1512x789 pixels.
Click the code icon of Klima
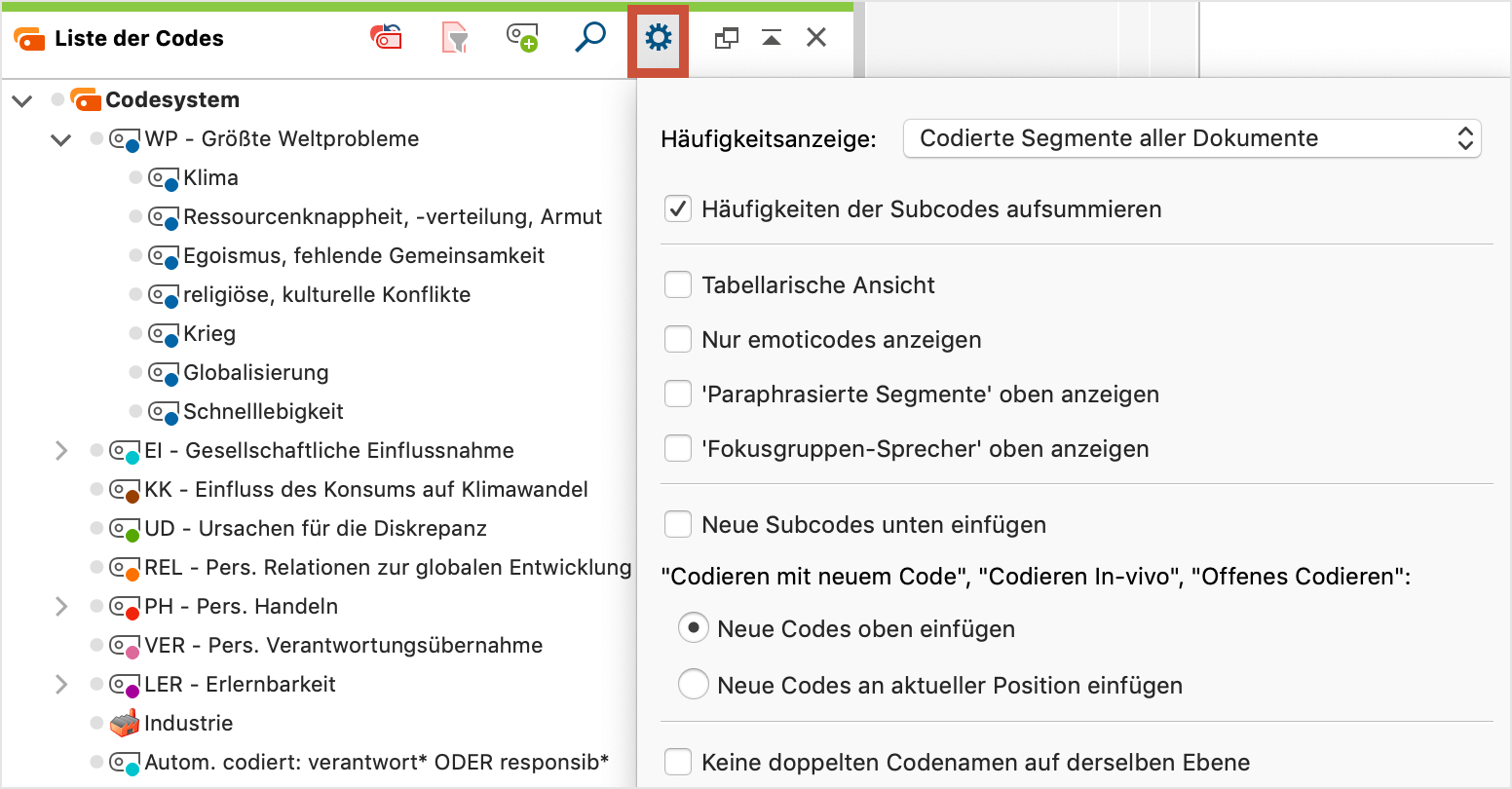[164, 178]
